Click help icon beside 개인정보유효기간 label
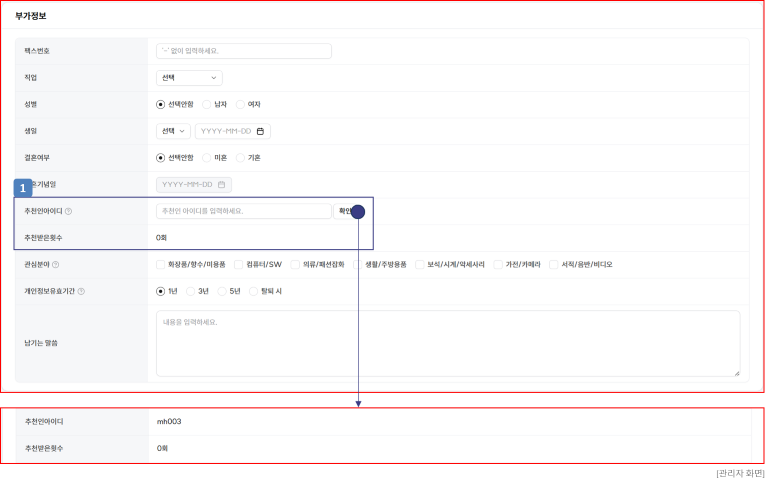 (x=81, y=291)
